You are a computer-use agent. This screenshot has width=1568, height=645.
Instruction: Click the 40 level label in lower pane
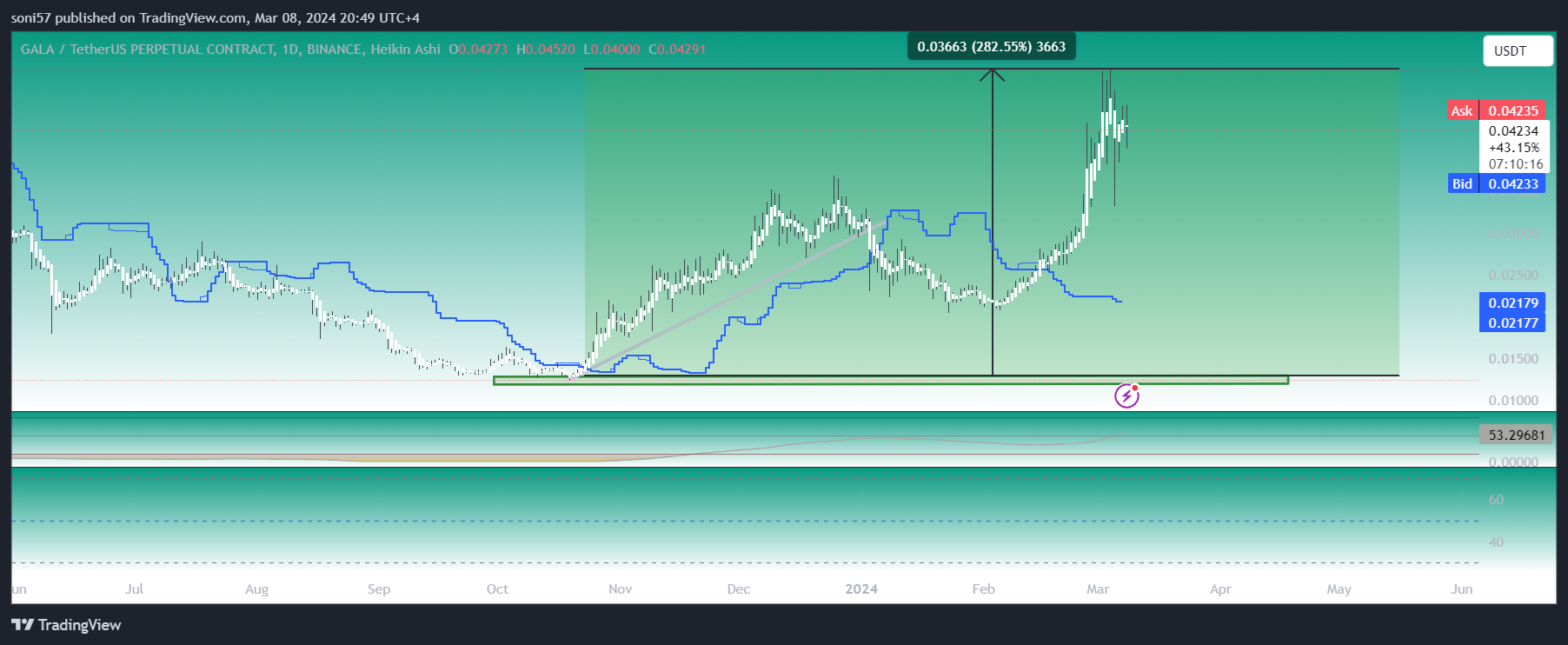tap(1496, 542)
